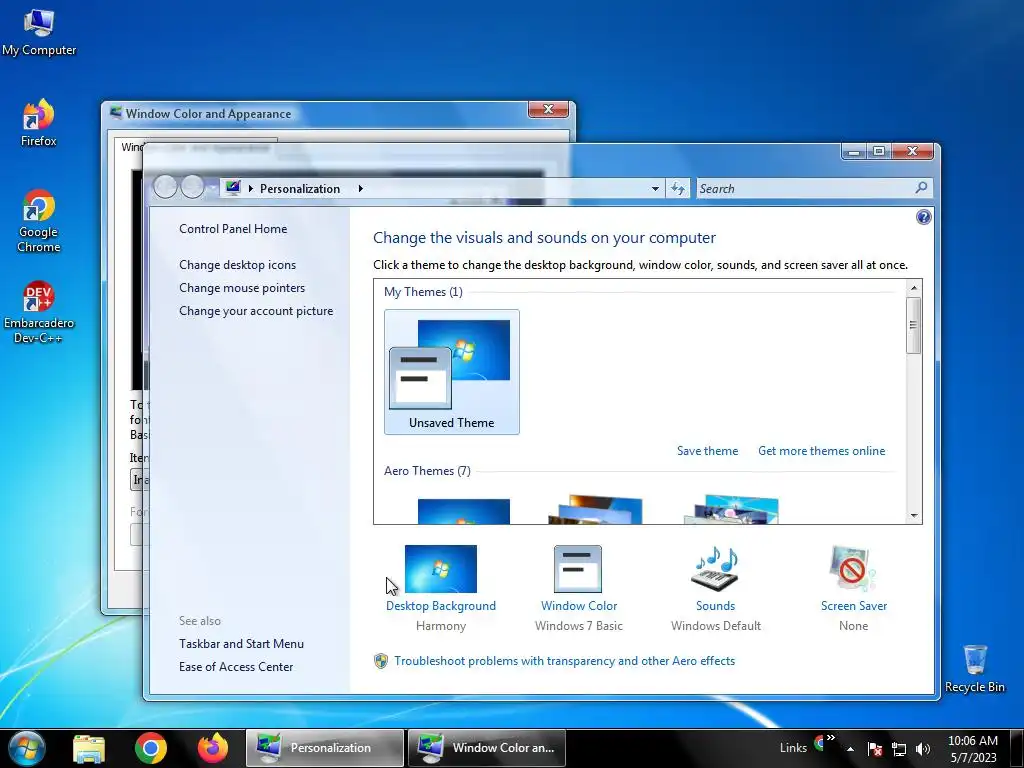Expand the address bar history dropdown

coord(655,189)
